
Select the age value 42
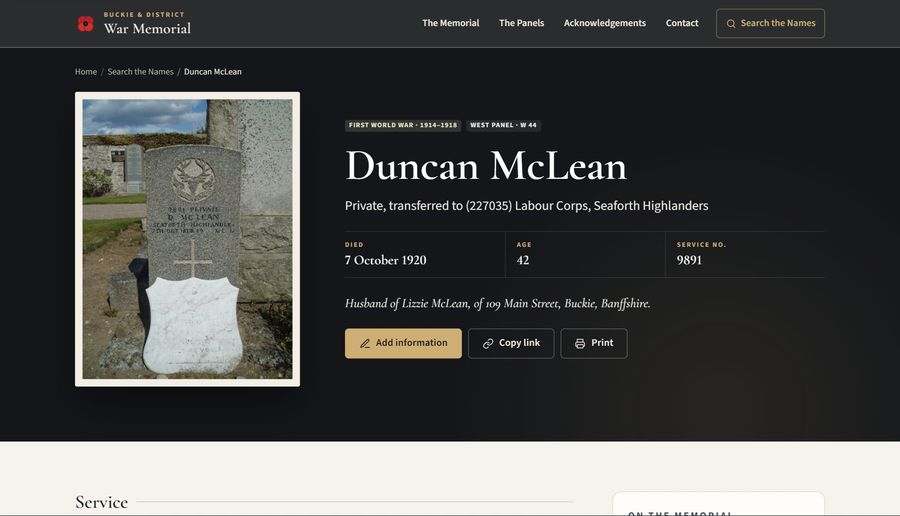(x=522, y=260)
